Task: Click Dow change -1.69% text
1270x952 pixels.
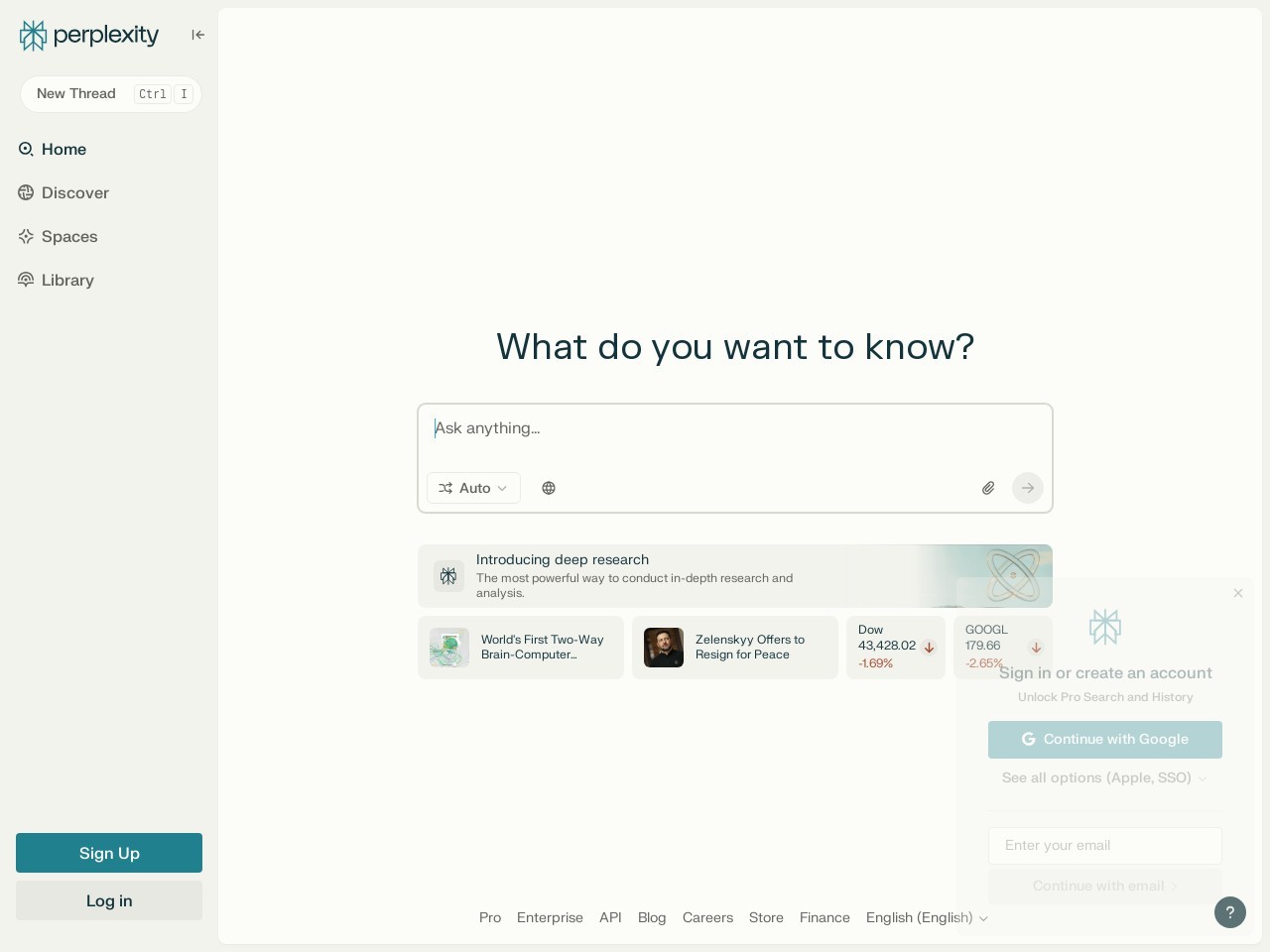Action: pyautogui.click(x=875, y=663)
